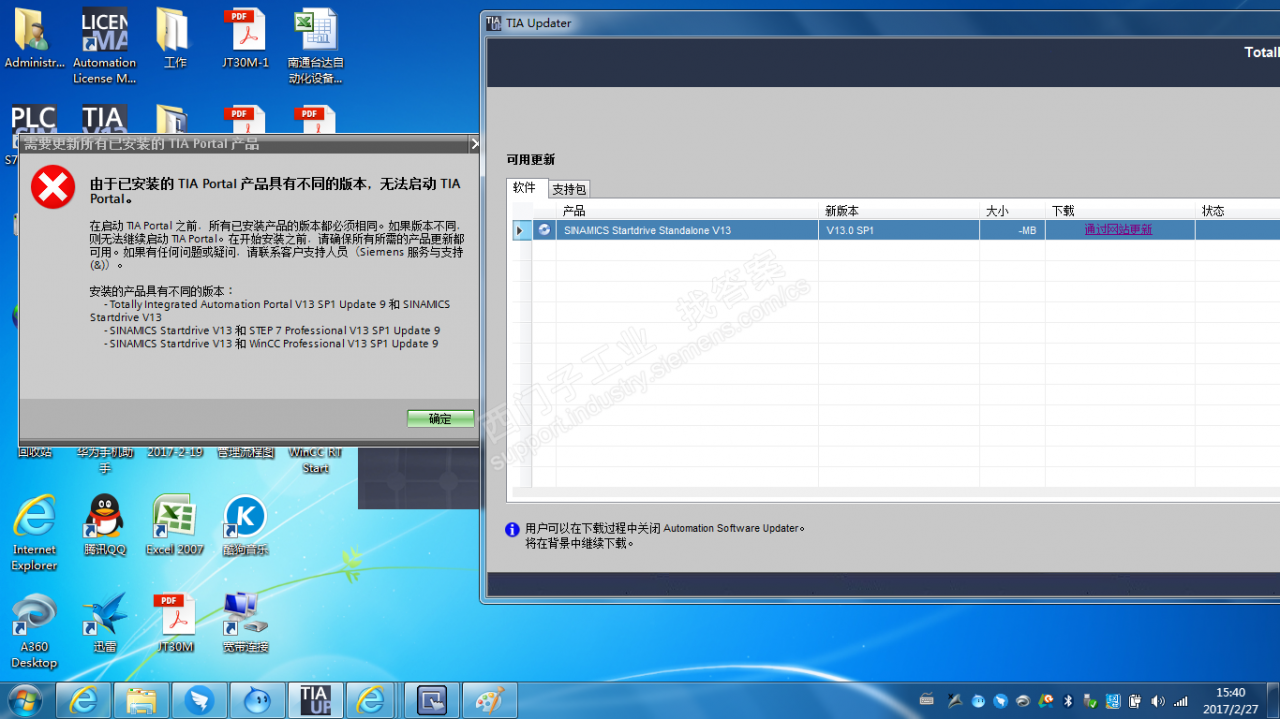The height and width of the screenshot is (719, 1280).
Task: Click the Bluetooth tray icon
Action: [x=1068, y=701]
